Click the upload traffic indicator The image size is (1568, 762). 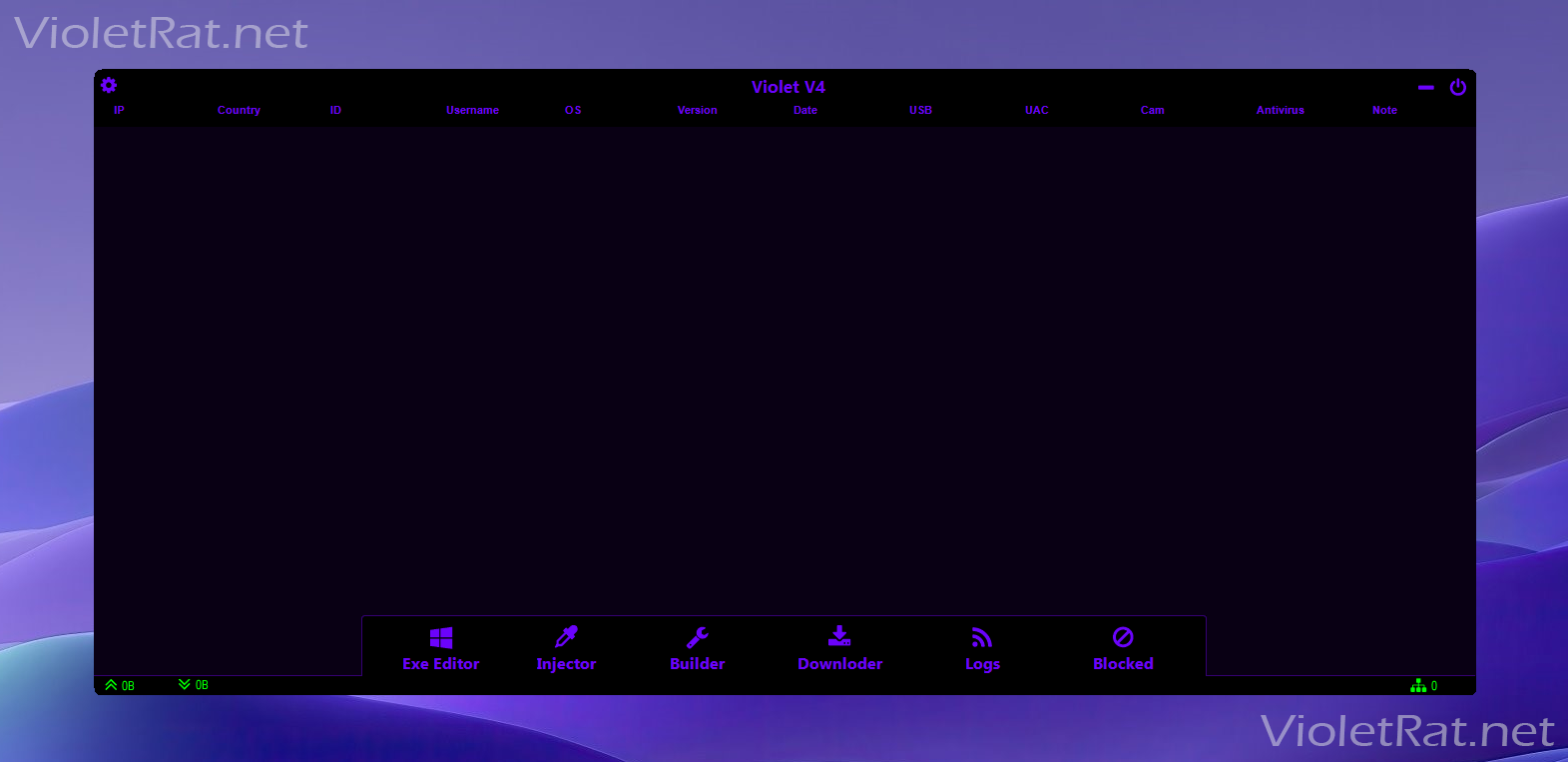(120, 685)
